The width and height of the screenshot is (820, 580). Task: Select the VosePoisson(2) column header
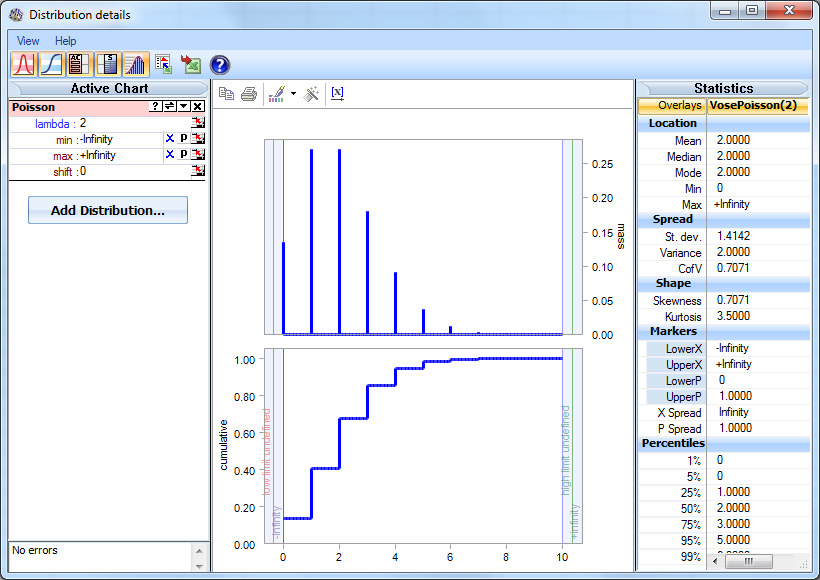(758, 106)
